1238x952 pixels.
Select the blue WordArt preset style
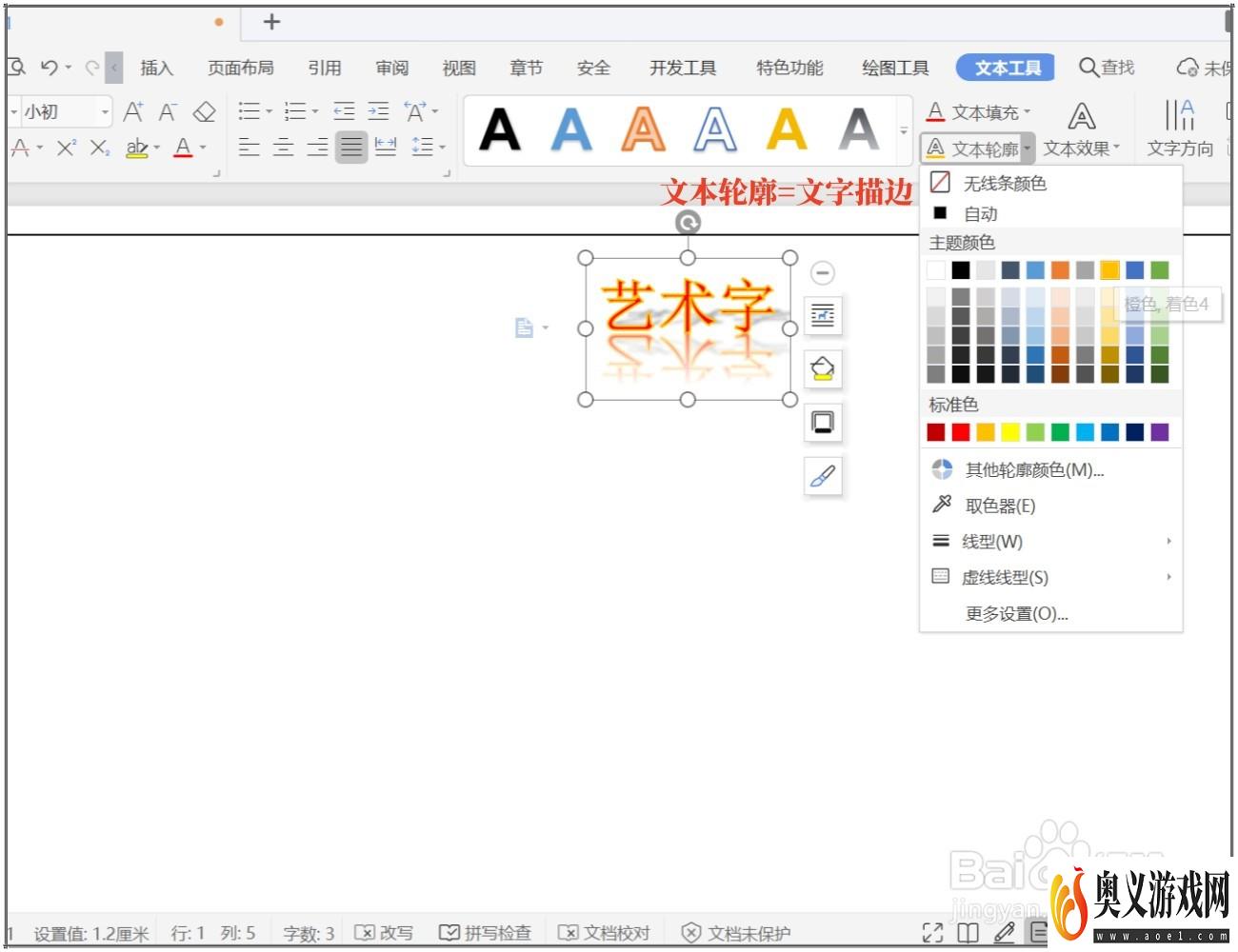click(x=571, y=129)
